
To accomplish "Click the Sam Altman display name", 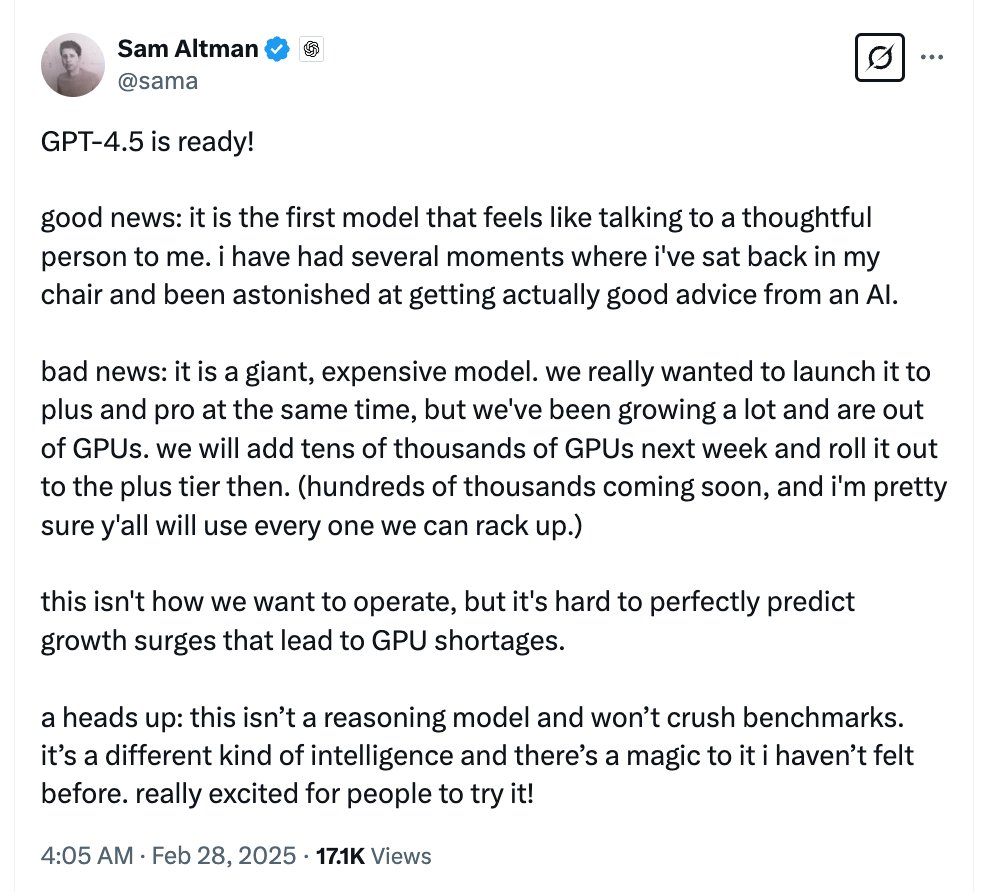I will click(x=188, y=49).
